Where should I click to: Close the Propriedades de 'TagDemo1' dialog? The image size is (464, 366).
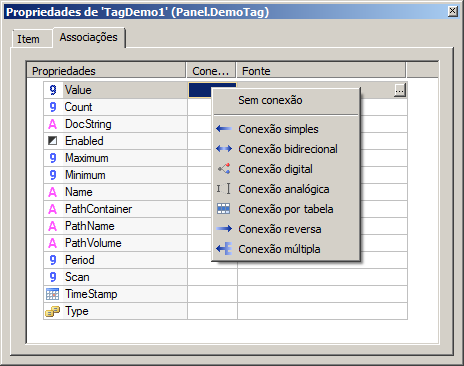pyautogui.click(x=452, y=11)
